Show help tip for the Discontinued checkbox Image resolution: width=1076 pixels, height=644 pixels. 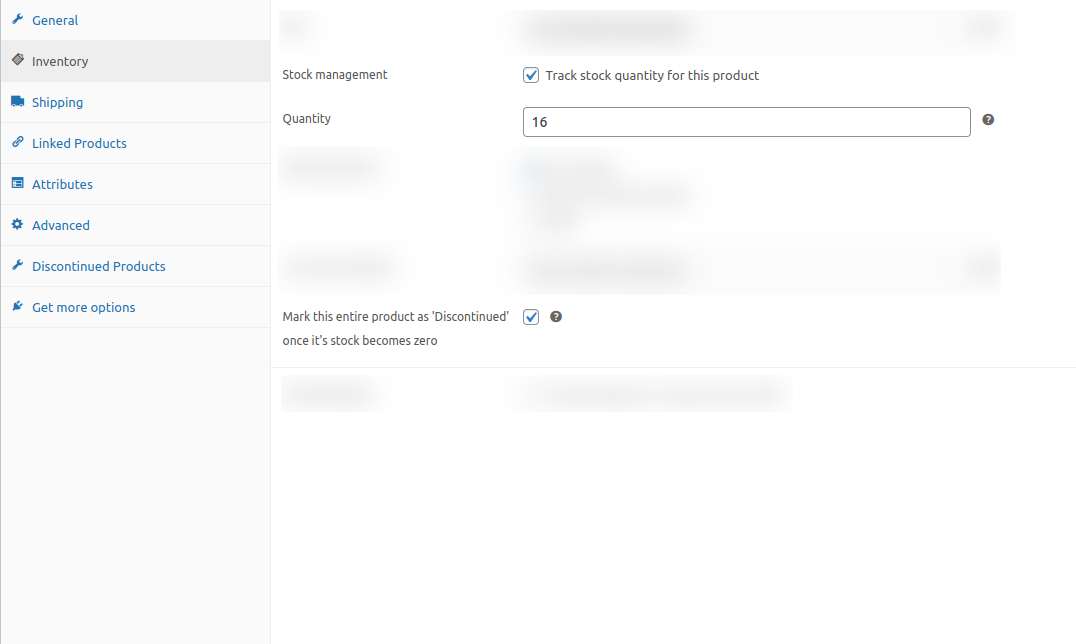tap(556, 317)
